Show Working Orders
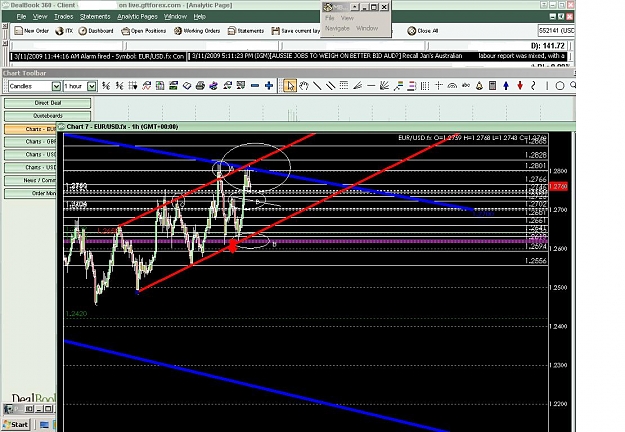The width and height of the screenshot is (625, 432). (x=197, y=31)
